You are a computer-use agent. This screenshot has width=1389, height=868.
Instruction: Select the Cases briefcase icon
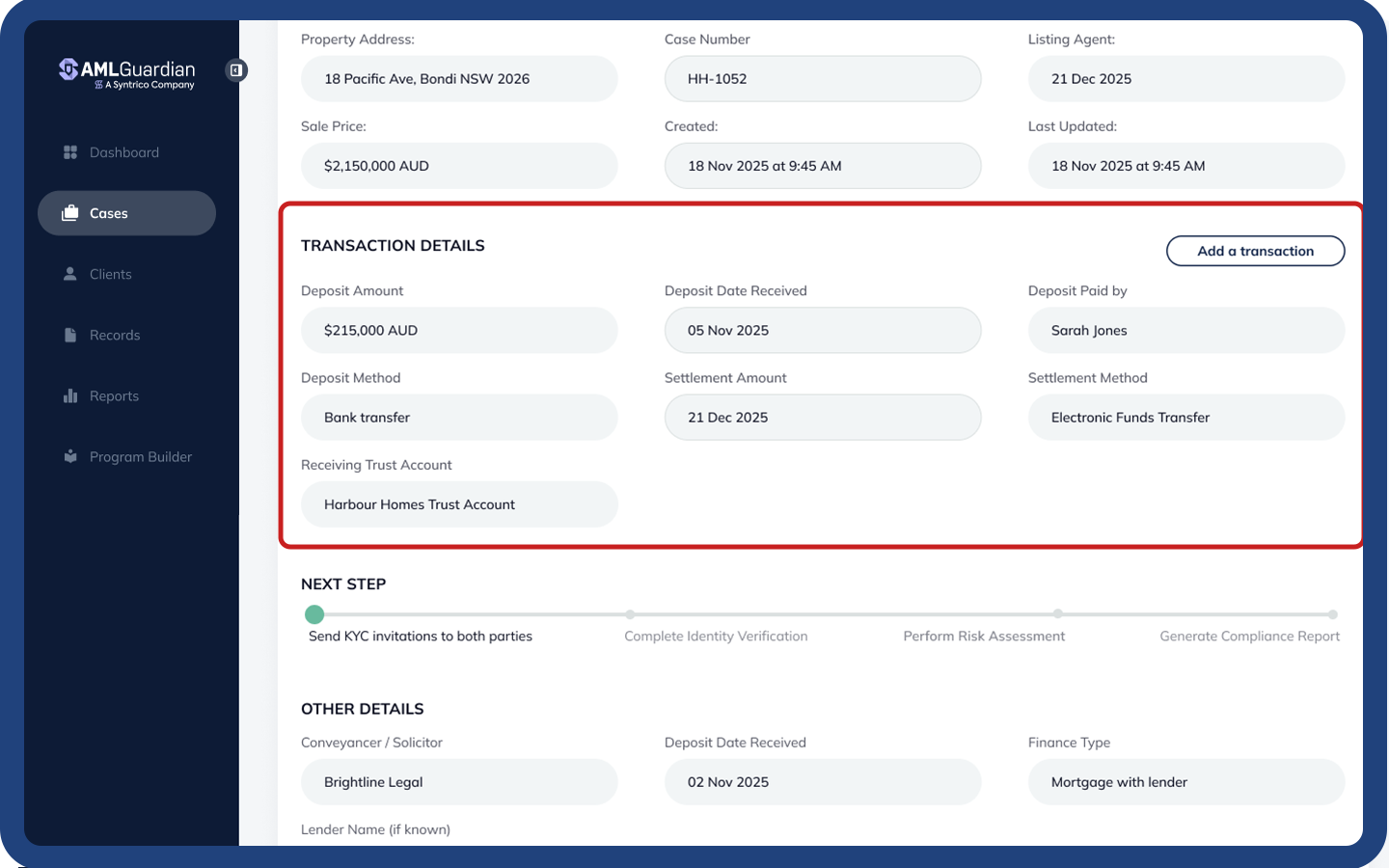coord(71,213)
